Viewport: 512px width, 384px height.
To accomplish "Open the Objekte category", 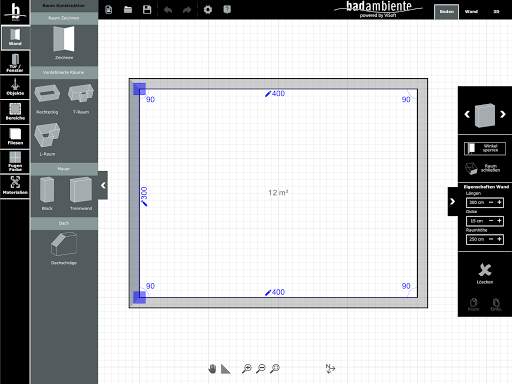I will click(15, 87).
